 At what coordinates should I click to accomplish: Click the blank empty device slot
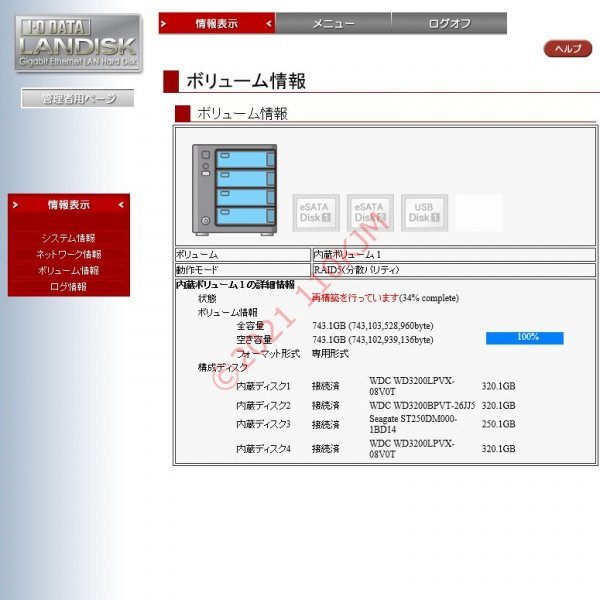(479, 213)
